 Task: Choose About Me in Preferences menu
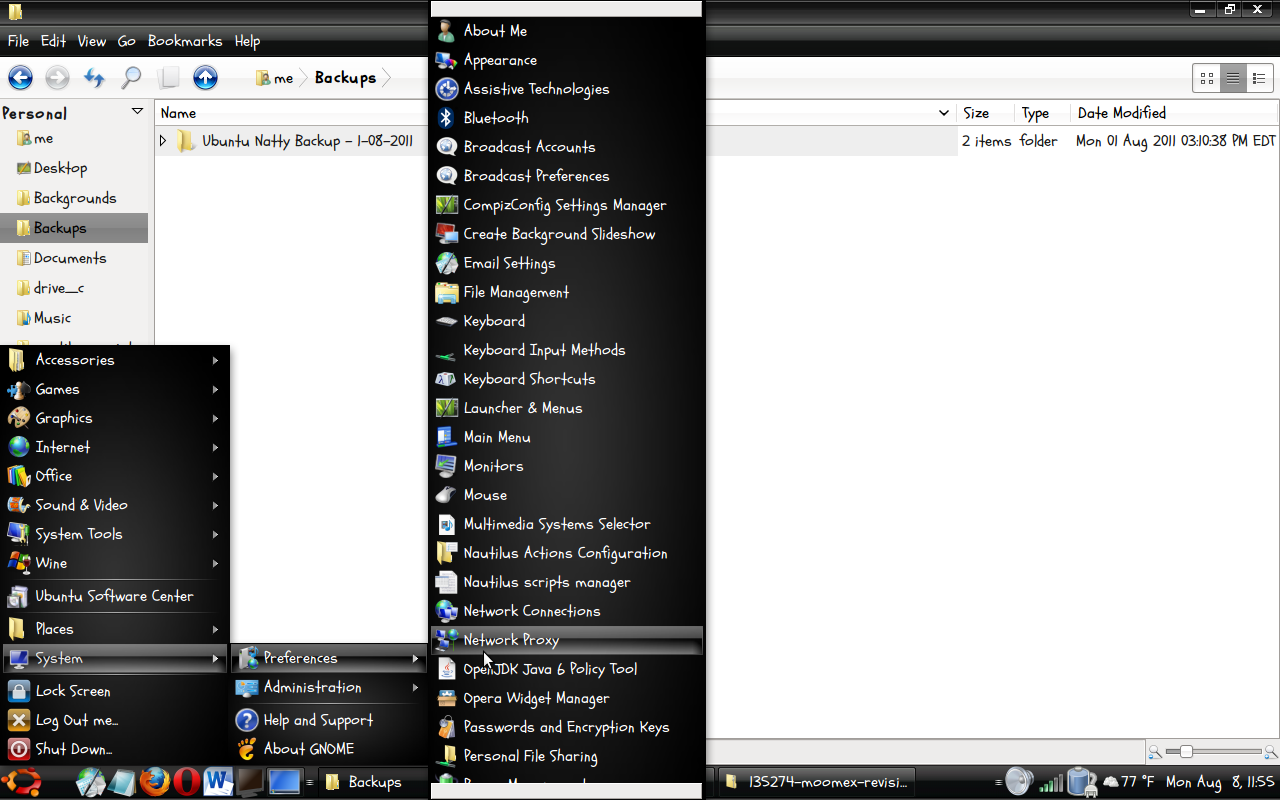point(567,31)
